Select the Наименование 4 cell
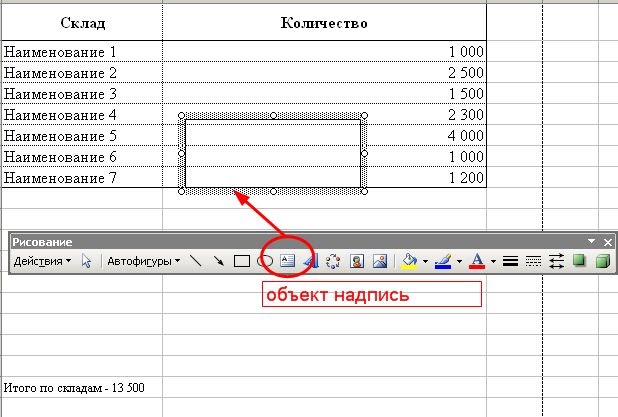This screenshot has width=618, height=417. click(x=82, y=115)
